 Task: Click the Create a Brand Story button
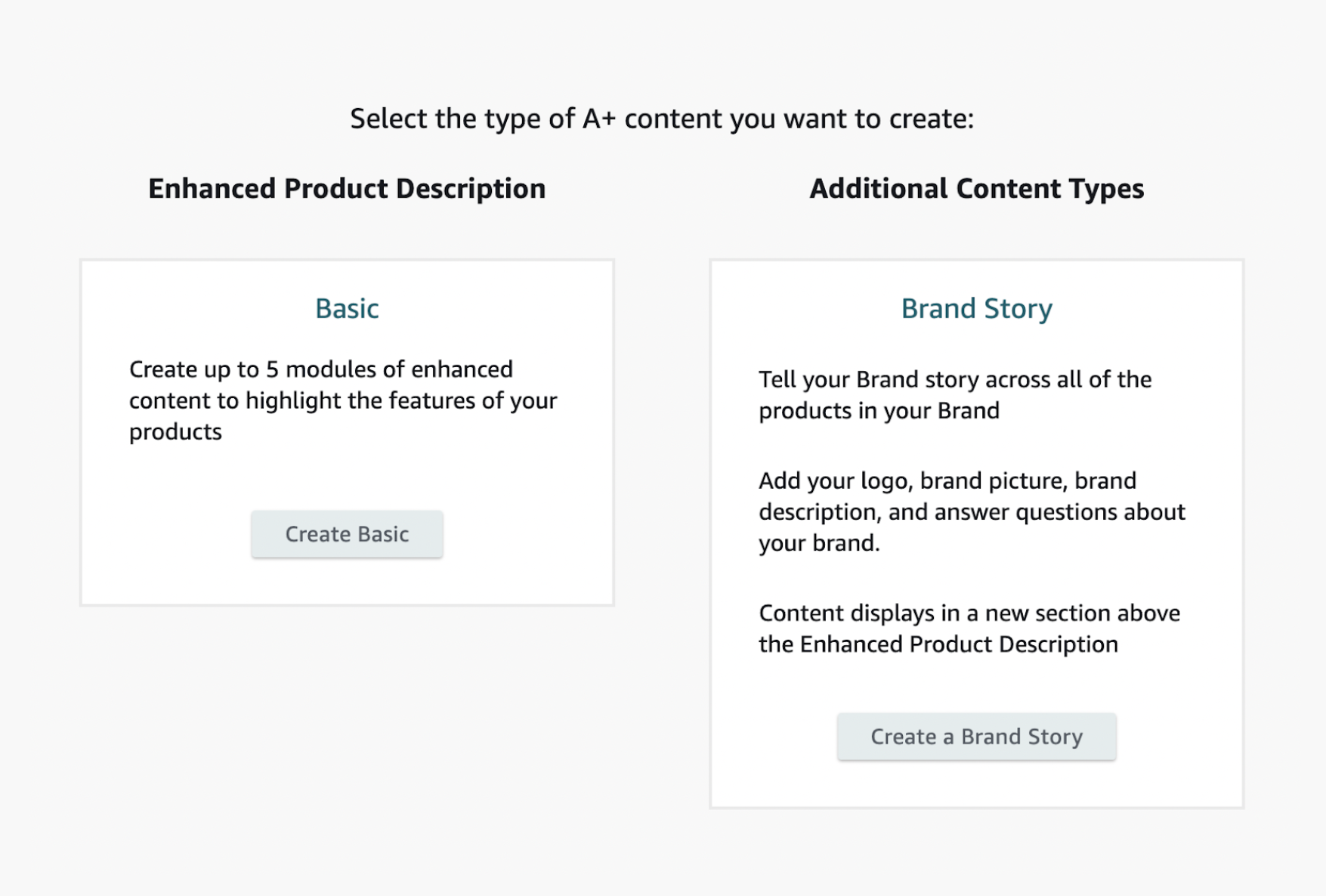[976, 736]
